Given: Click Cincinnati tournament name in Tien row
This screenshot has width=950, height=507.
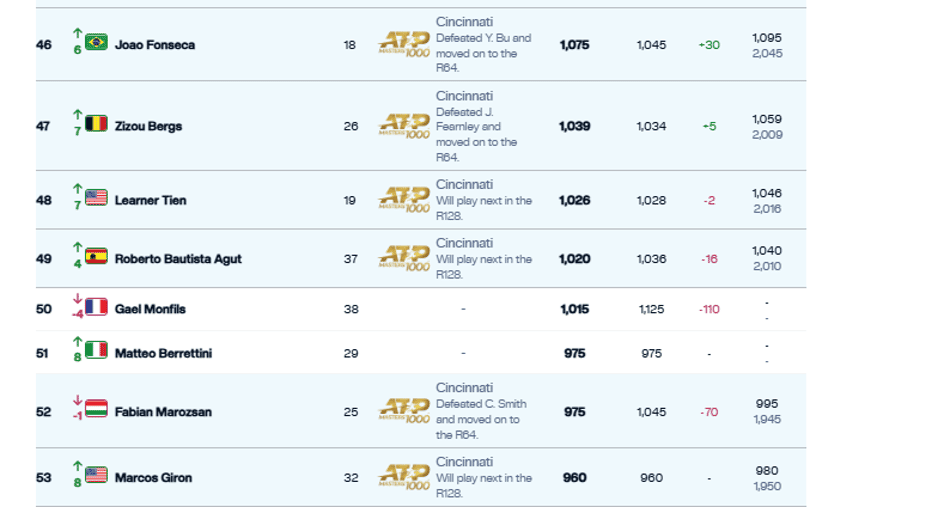Looking at the screenshot, I should (x=465, y=184).
